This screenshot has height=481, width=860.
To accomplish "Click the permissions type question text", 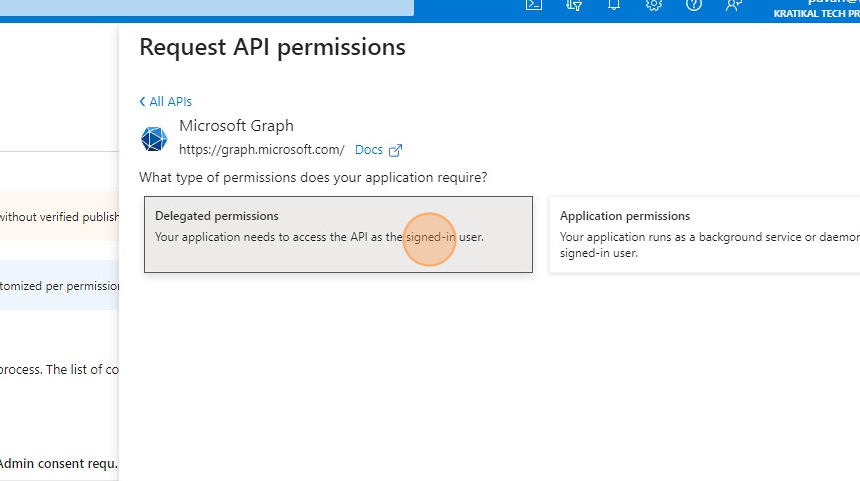I will coord(313,178).
